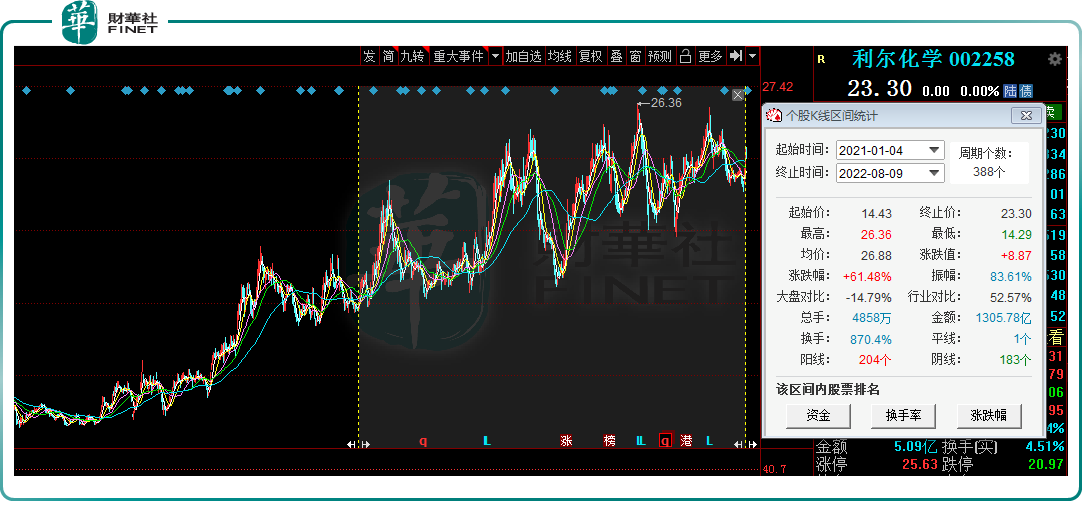Click the 换手率 ranking button

[903, 415]
